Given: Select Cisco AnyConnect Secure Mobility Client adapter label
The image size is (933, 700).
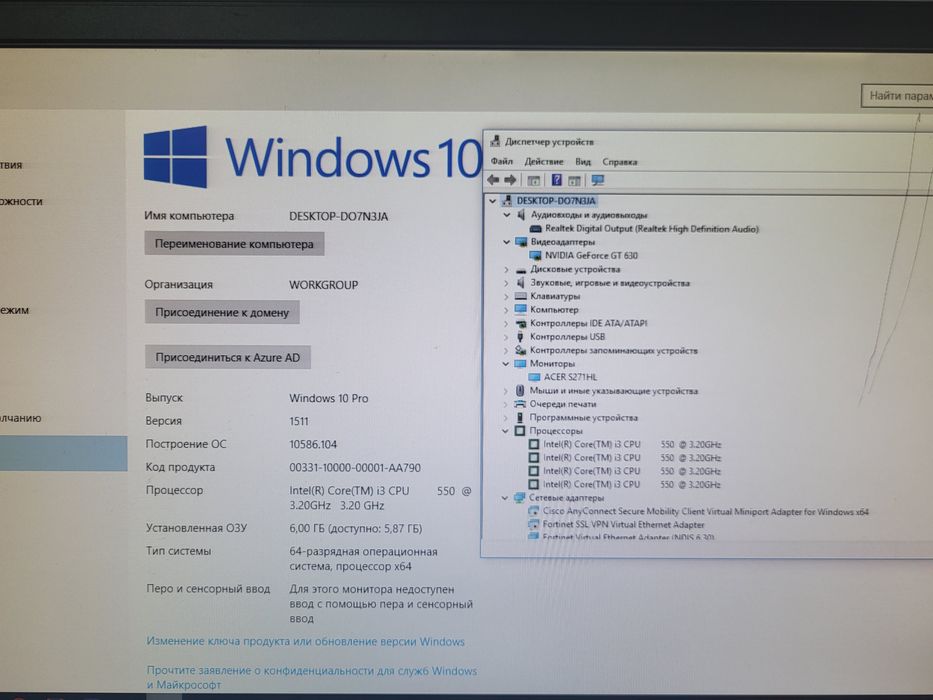Looking at the screenshot, I should point(705,511).
